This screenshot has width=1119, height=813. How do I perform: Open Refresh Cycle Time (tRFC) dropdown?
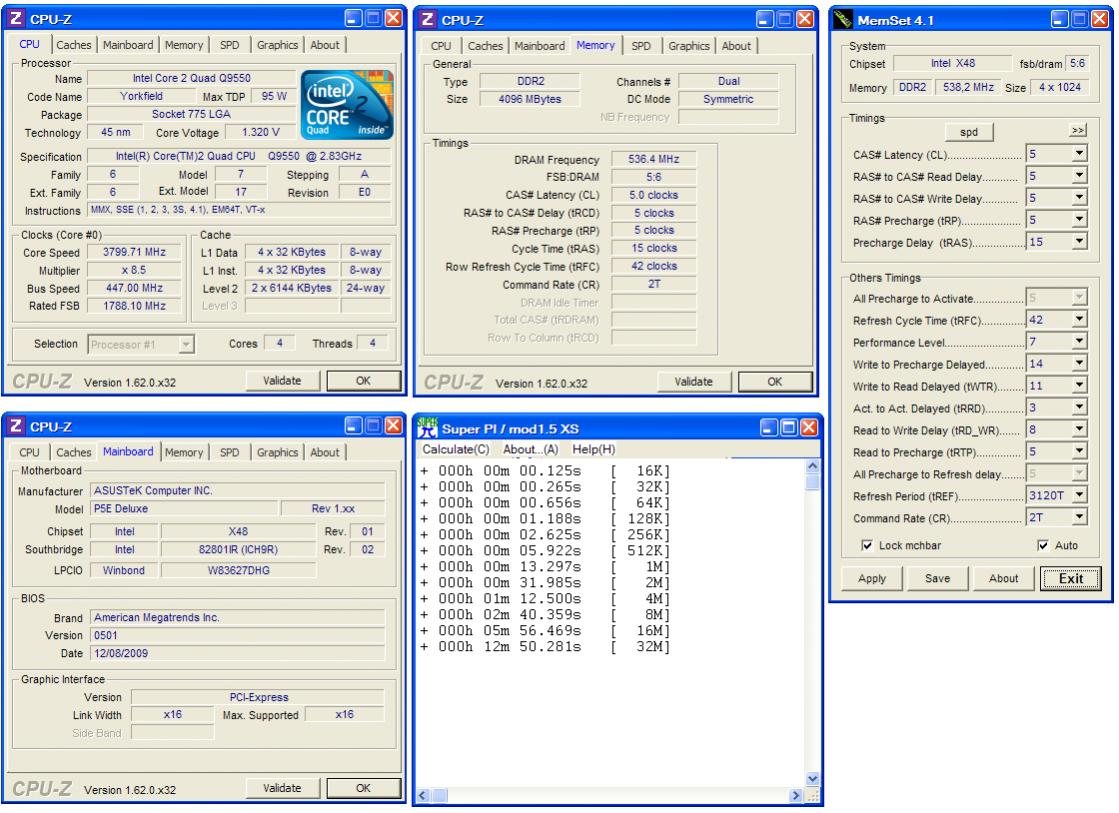[1079, 320]
